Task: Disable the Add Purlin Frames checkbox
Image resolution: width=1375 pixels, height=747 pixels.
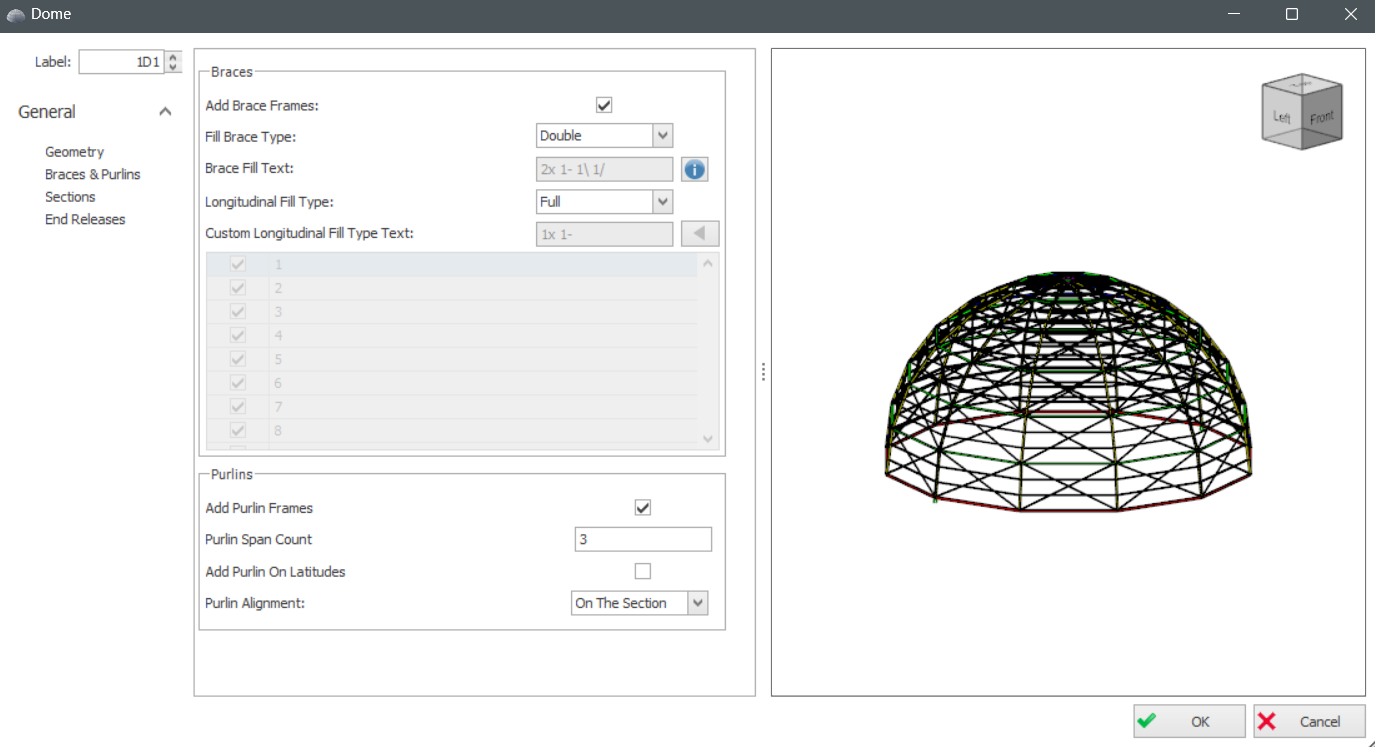Action: pos(643,508)
